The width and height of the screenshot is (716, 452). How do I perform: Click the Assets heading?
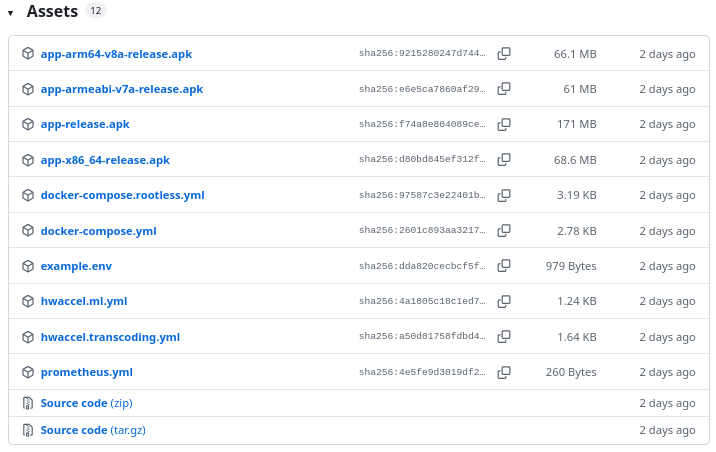[x=52, y=11]
